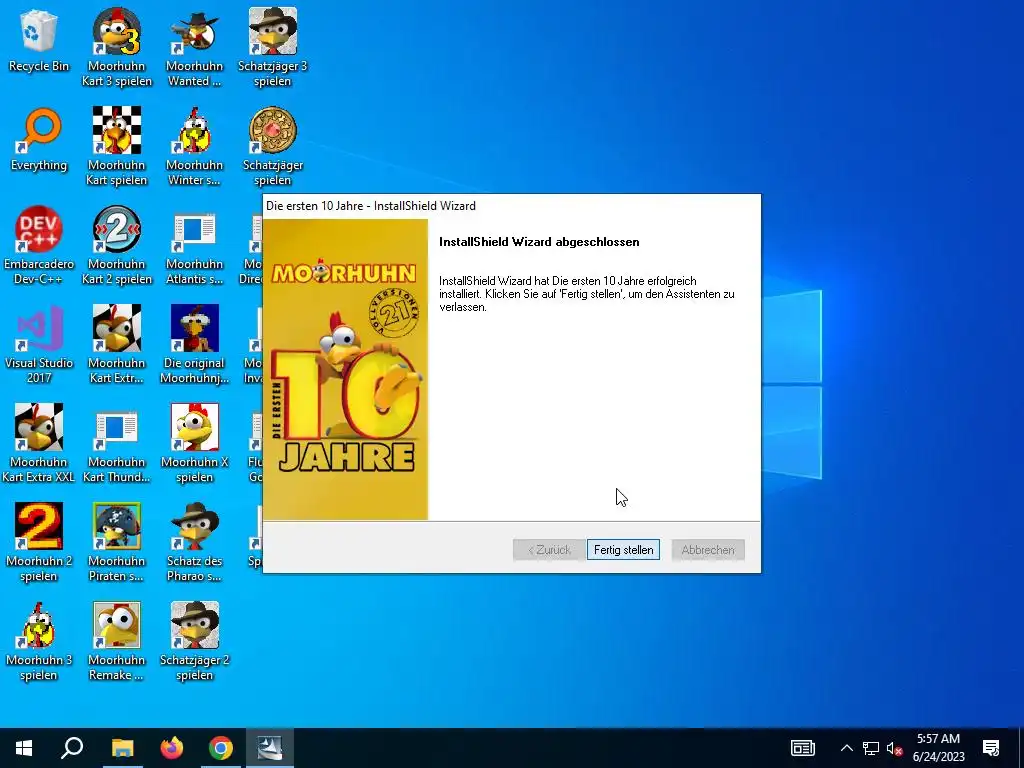This screenshot has height=768, width=1024.
Task: Open the clock showing 5:57 AM
Action: (x=938, y=748)
